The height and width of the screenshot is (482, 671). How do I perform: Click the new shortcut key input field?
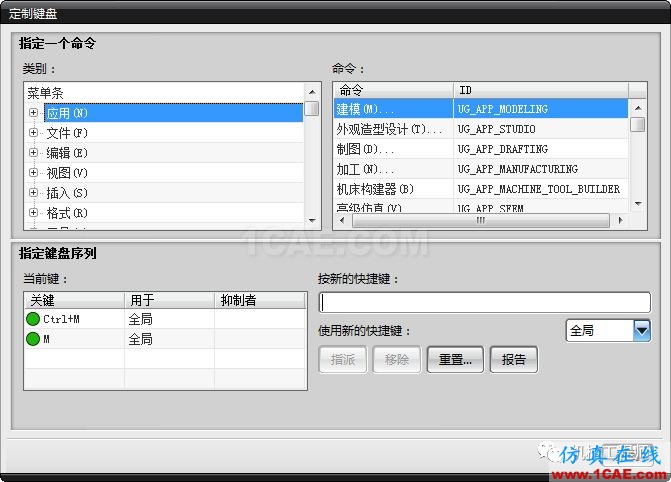[x=484, y=303]
